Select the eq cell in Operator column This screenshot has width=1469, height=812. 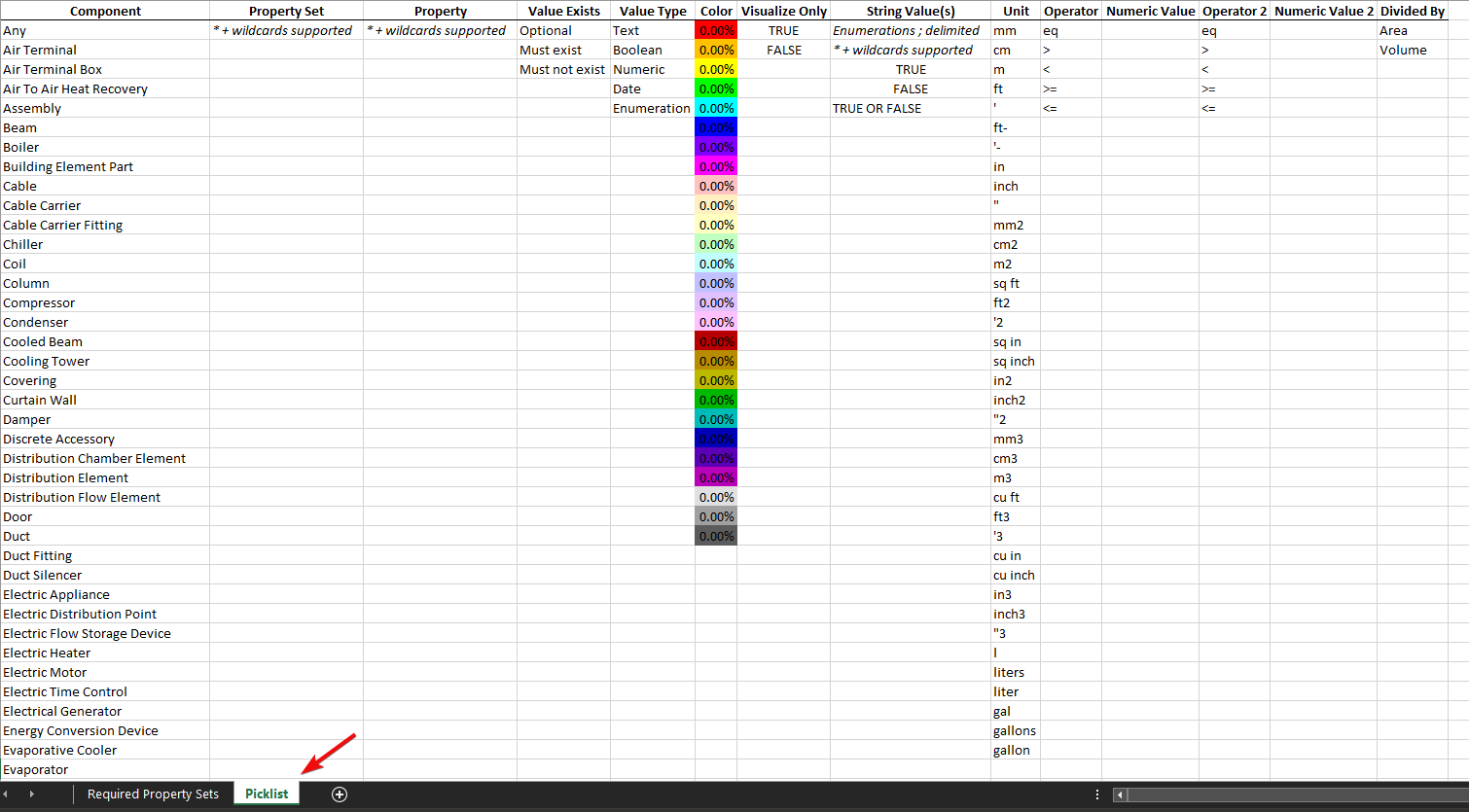[x=1071, y=30]
